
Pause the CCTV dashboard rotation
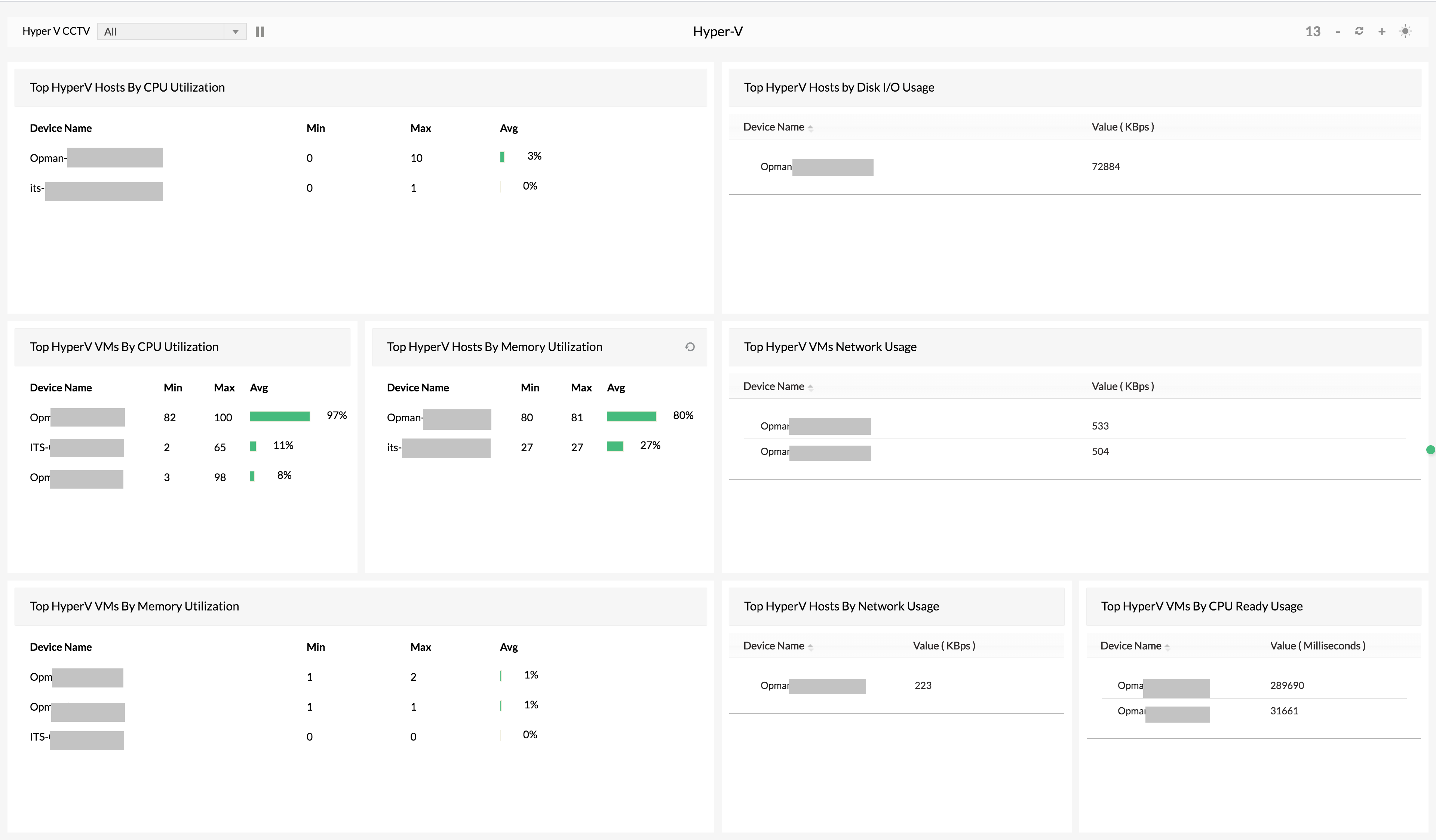pos(260,32)
